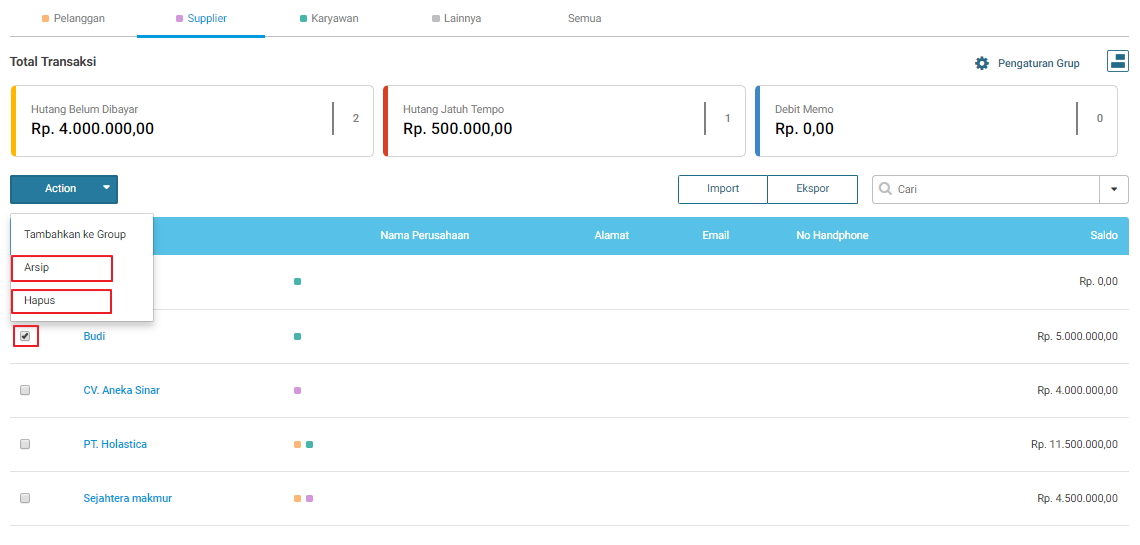The width and height of the screenshot is (1140, 545).
Task: Open the CV. Aneka Sinar contact link
Action: pos(121,390)
